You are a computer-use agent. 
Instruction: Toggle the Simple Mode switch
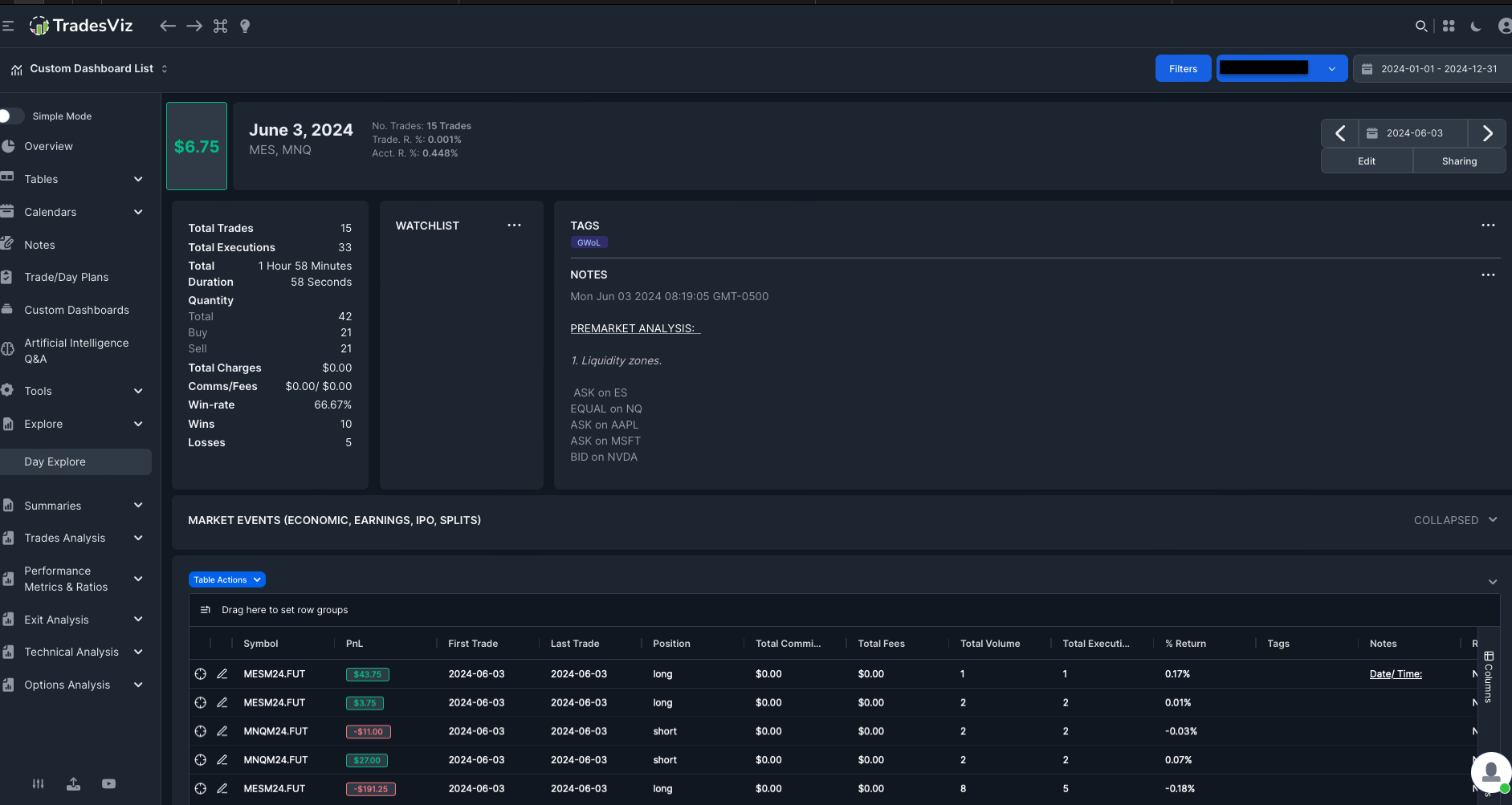point(11,116)
